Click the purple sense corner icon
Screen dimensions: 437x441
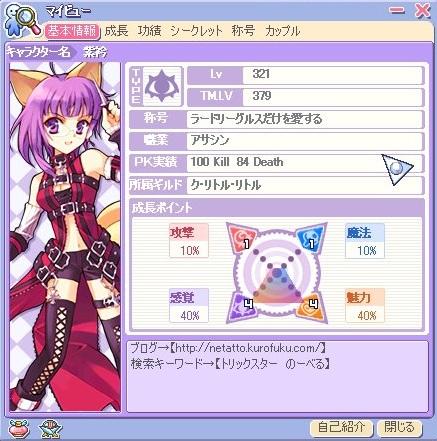pos(242,307)
